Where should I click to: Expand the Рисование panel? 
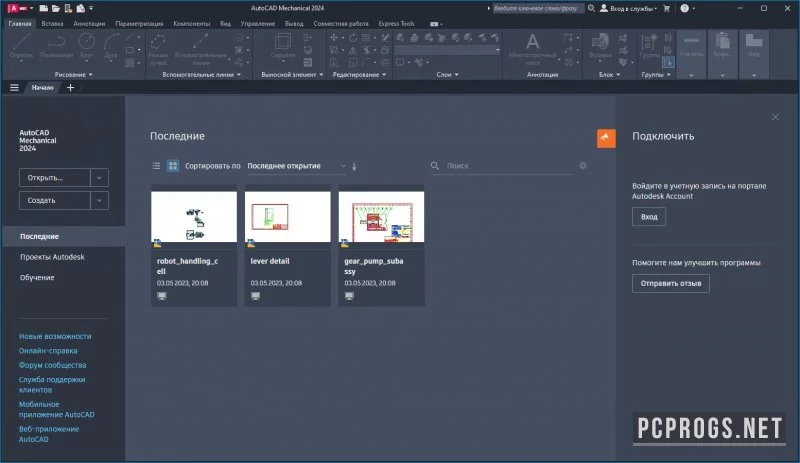coord(73,75)
